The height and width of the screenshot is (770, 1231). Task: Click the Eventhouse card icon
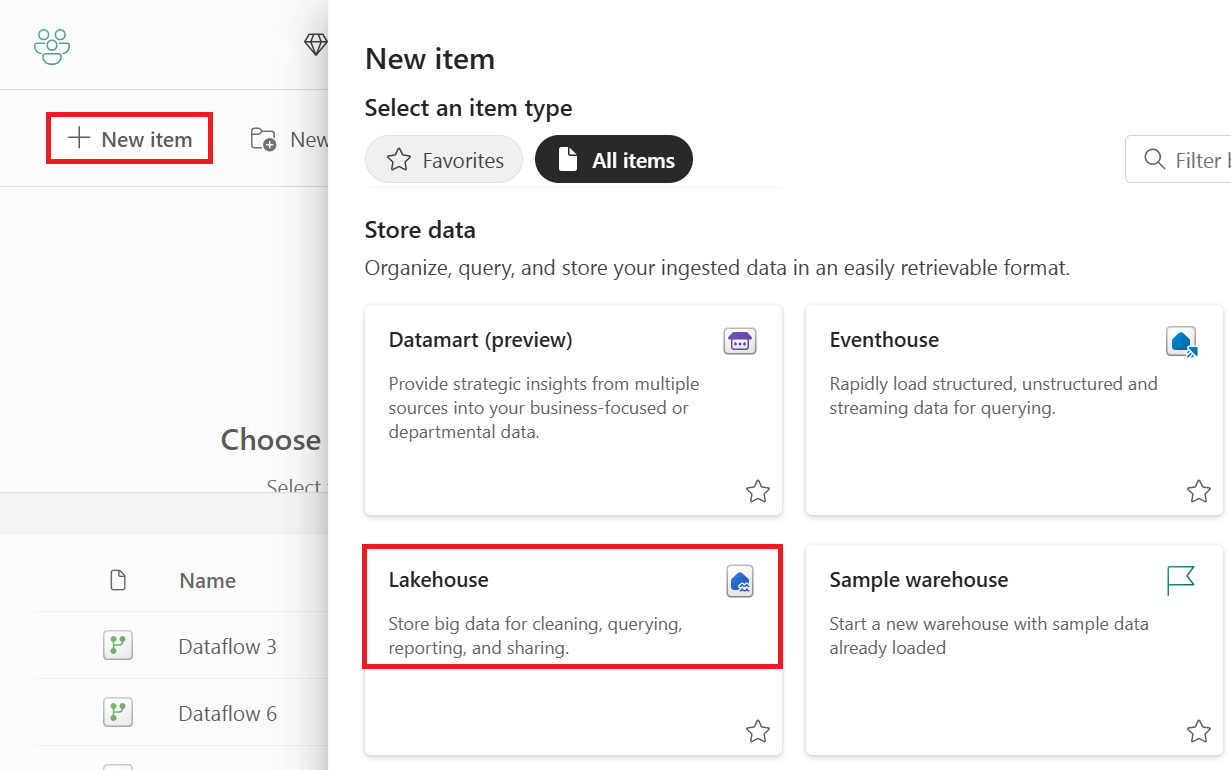tap(1182, 342)
